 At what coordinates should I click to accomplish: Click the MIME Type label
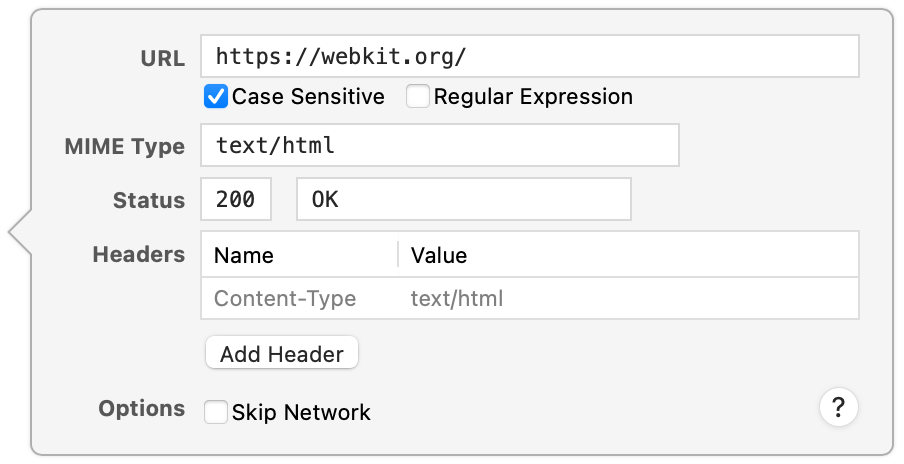124,147
